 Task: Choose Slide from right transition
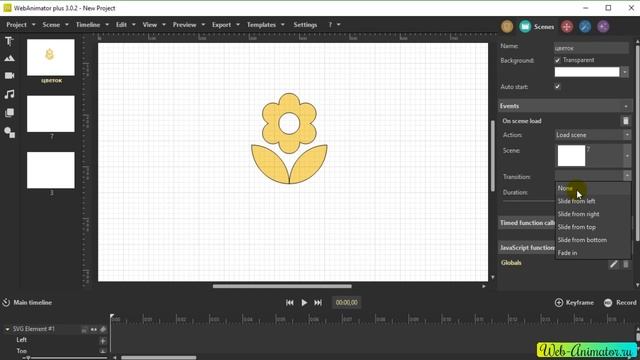(x=593, y=214)
